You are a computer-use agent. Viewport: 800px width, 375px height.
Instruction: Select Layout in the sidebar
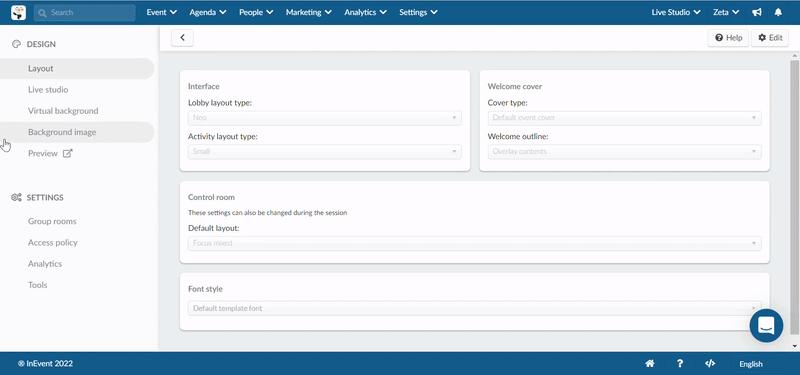tap(77, 68)
